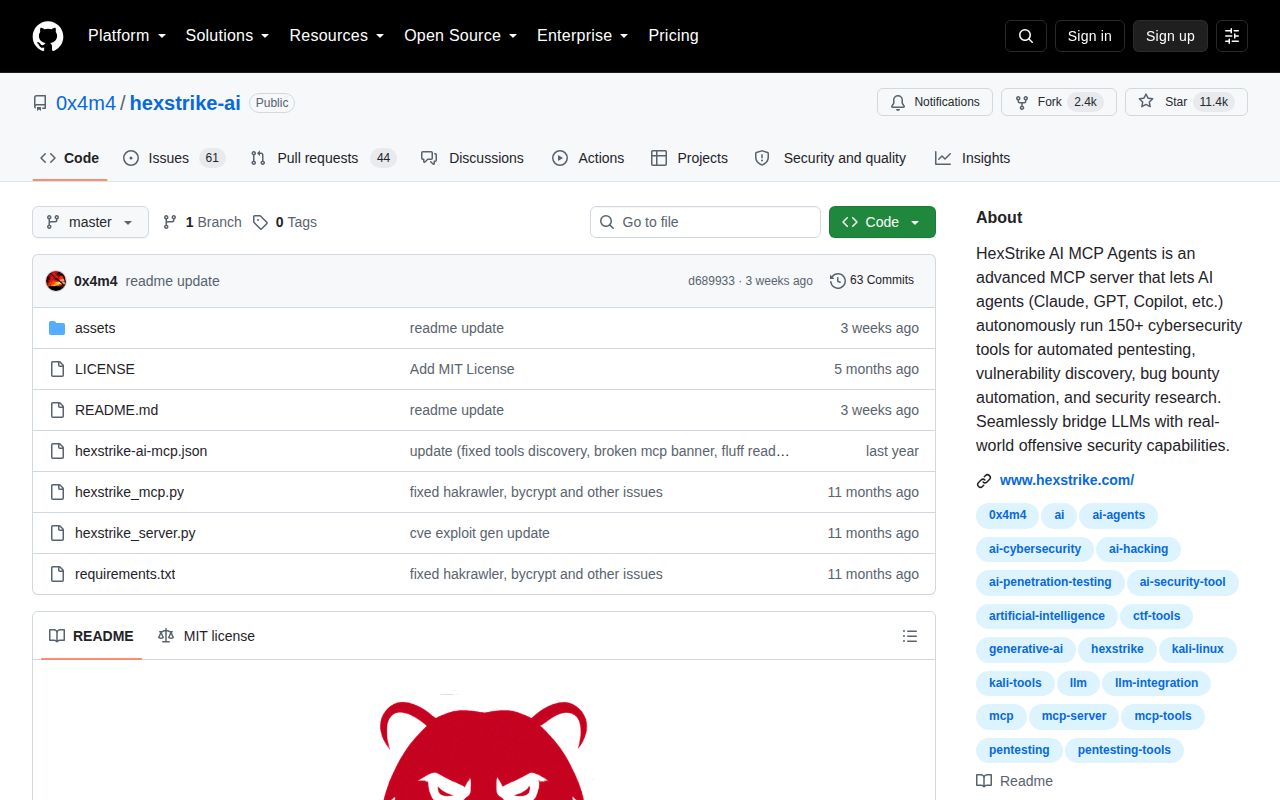Focus the Go to file search field

pyautogui.click(x=705, y=222)
